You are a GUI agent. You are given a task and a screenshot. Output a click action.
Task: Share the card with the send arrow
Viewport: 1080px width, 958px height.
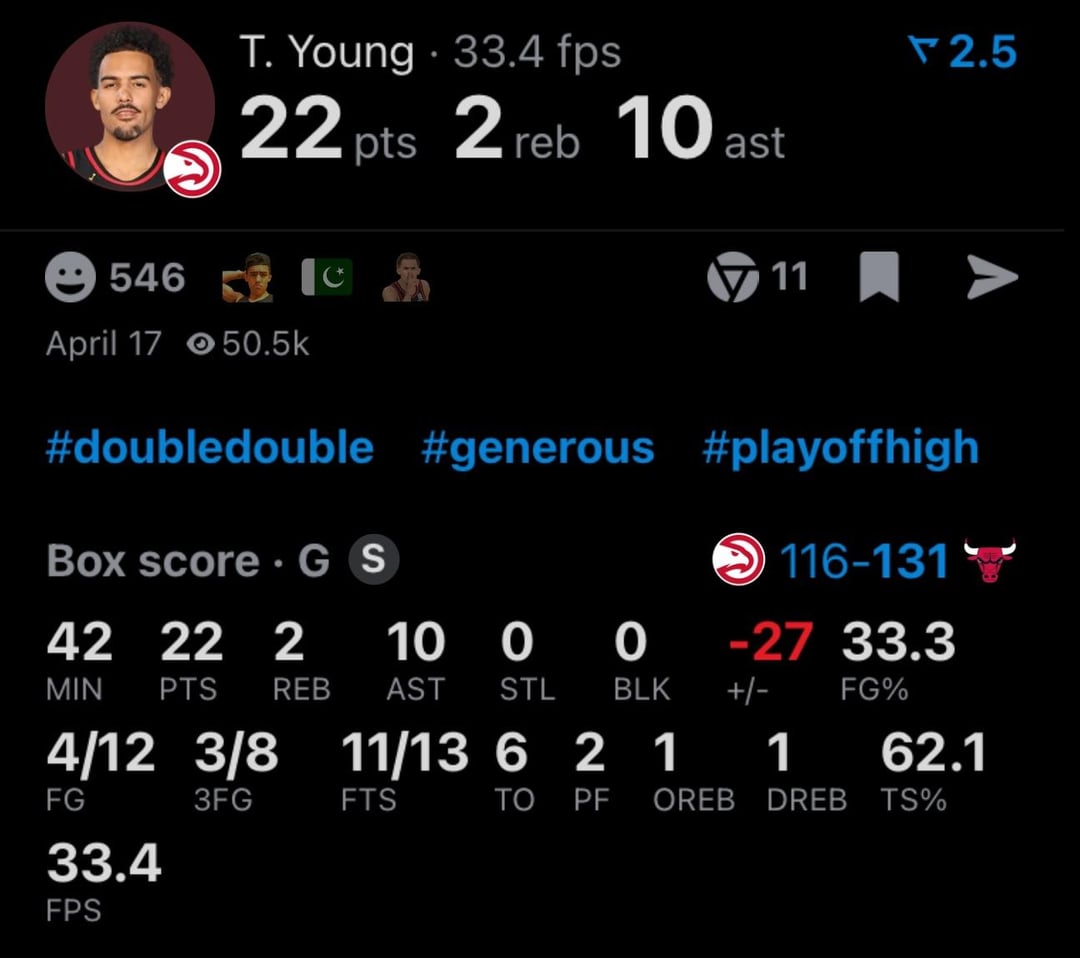992,278
